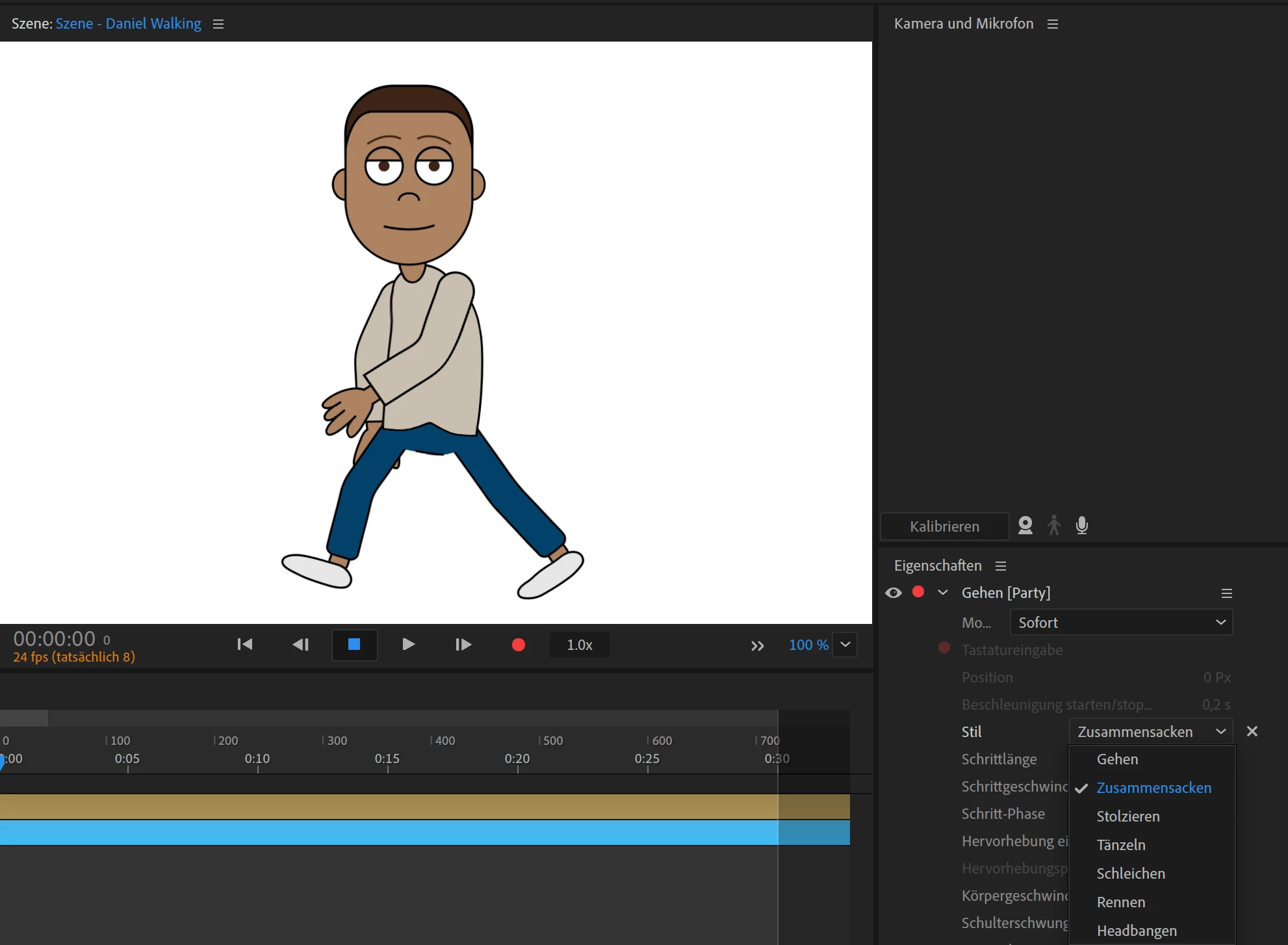The image size is (1288, 945).
Task: Click the 0:15 mark on the timeline ruler
Action: click(387, 759)
